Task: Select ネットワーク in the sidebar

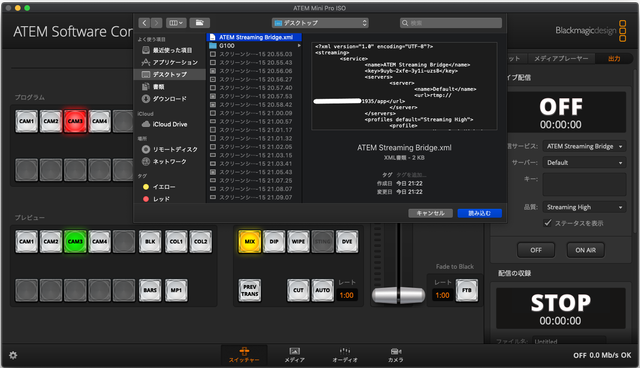Action: [169, 162]
